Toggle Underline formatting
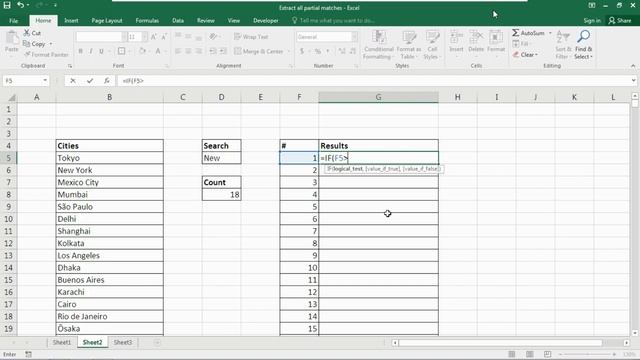Image resolution: width=640 pixels, height=360 pixels. coord(101,51)
